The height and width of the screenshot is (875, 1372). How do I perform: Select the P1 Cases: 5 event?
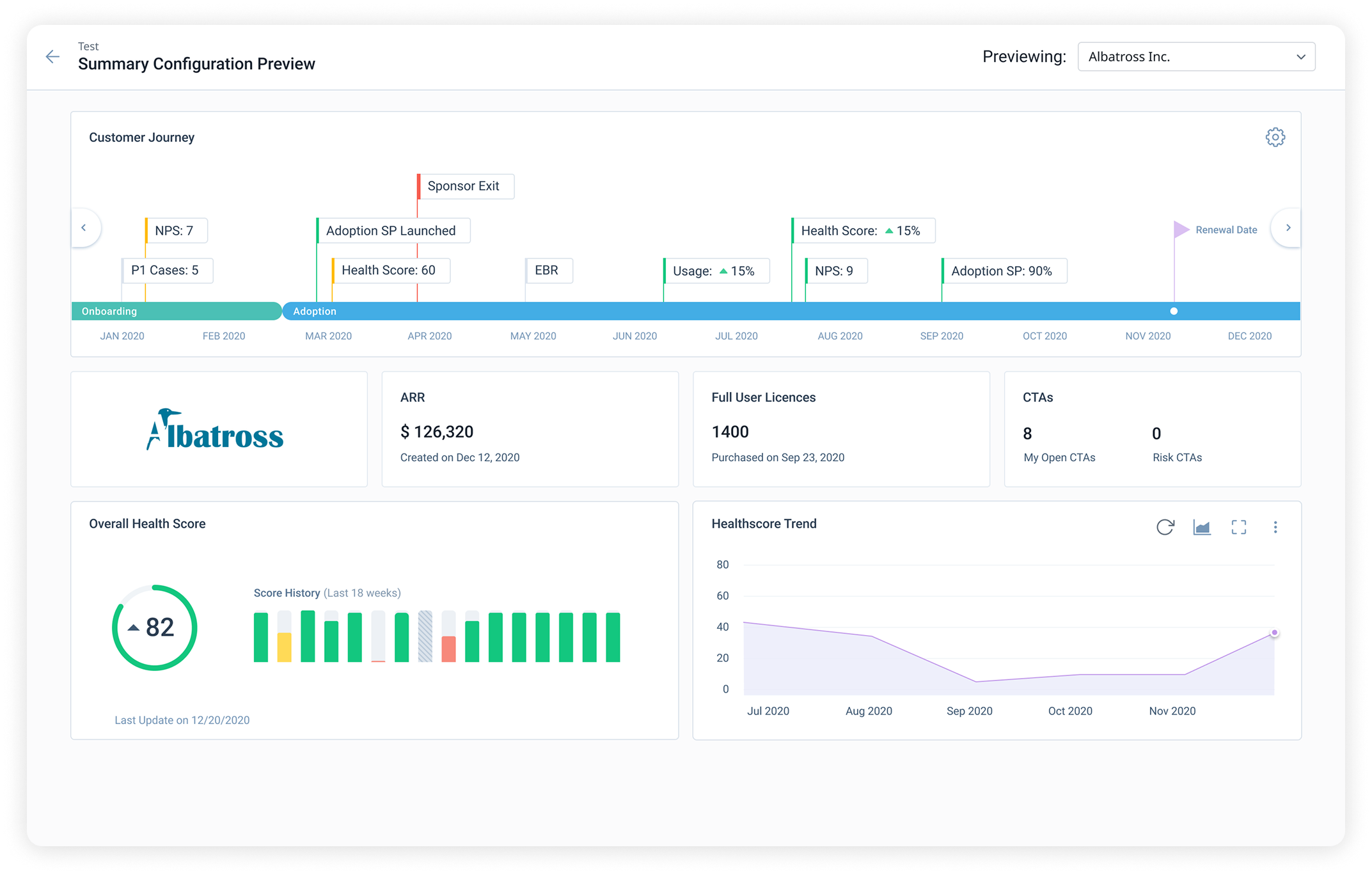(167, 270)
